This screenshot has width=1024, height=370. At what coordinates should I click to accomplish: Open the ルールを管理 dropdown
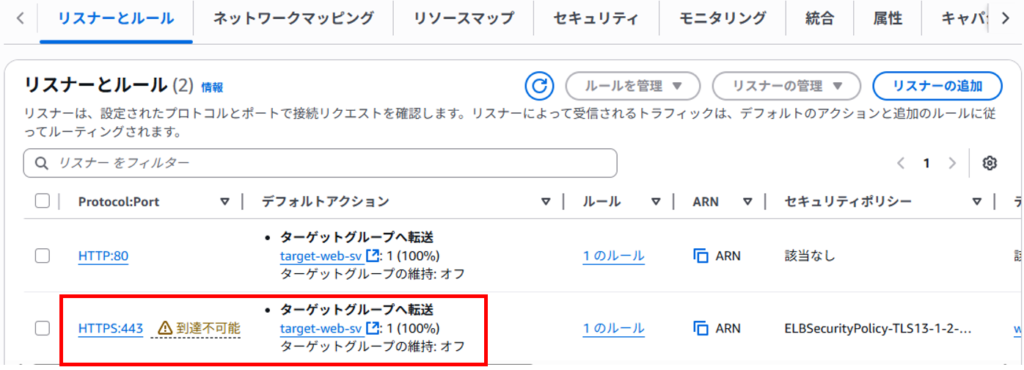[633, 86]
